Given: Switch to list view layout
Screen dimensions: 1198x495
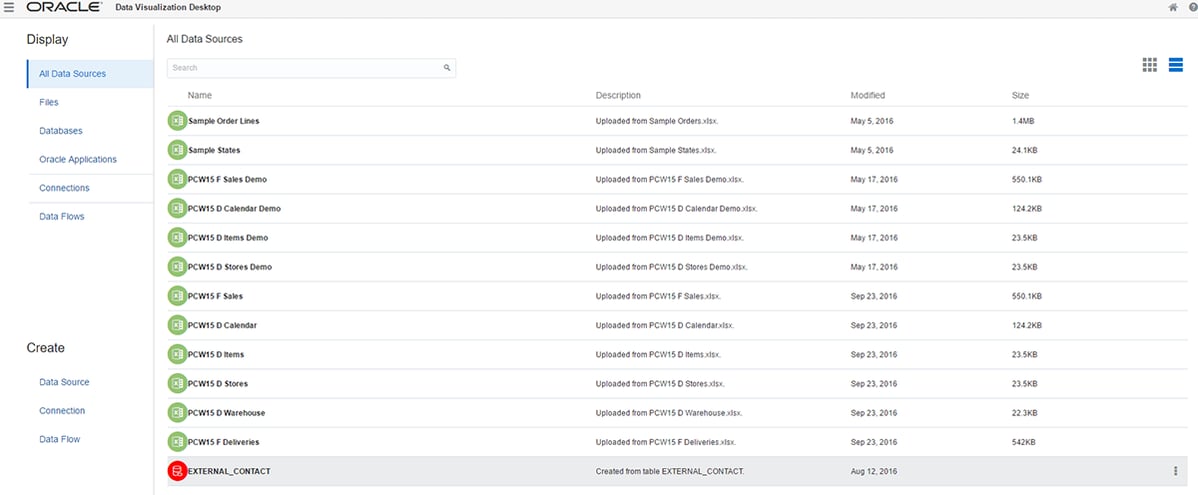Looking at the screenshot, I should [1176, 65].
